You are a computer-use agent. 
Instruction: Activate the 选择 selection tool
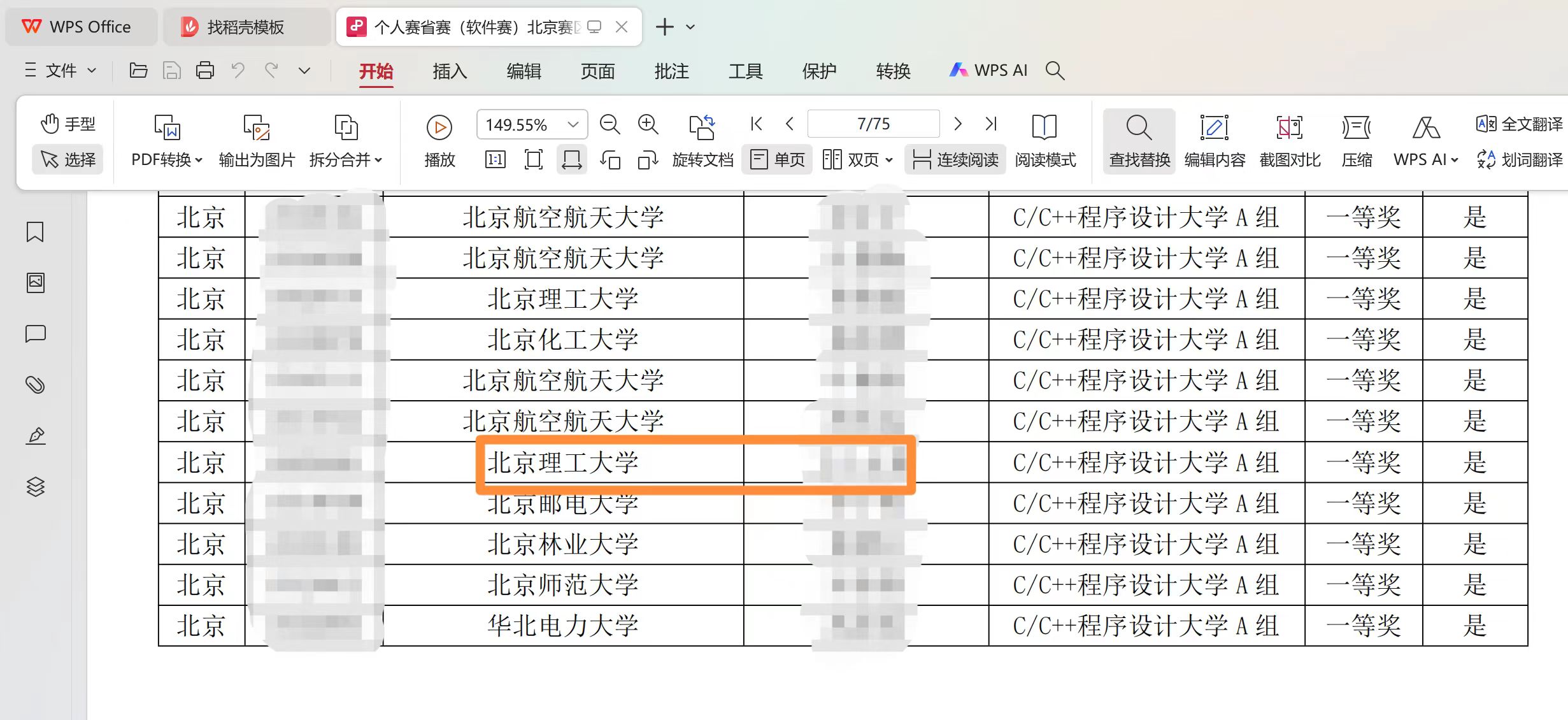tap(68, 159)
